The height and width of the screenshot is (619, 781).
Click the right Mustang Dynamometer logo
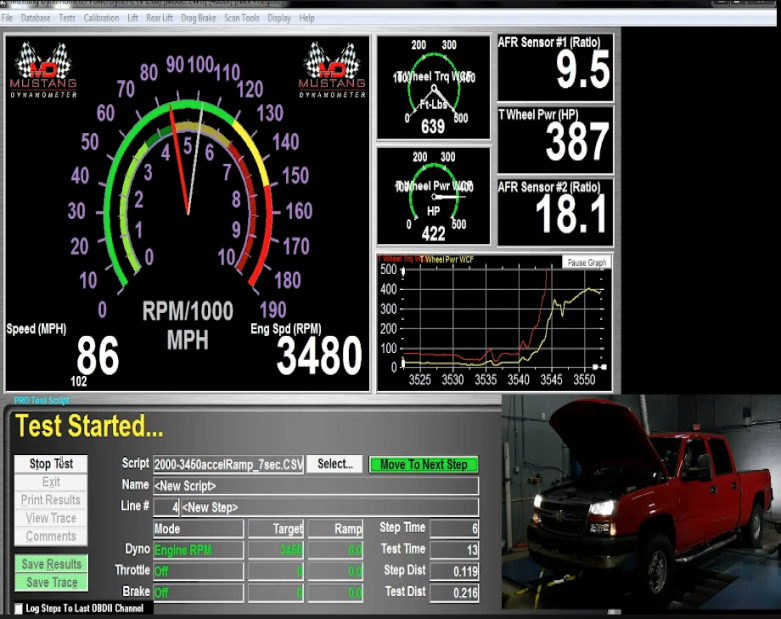(x=332, y=70)
